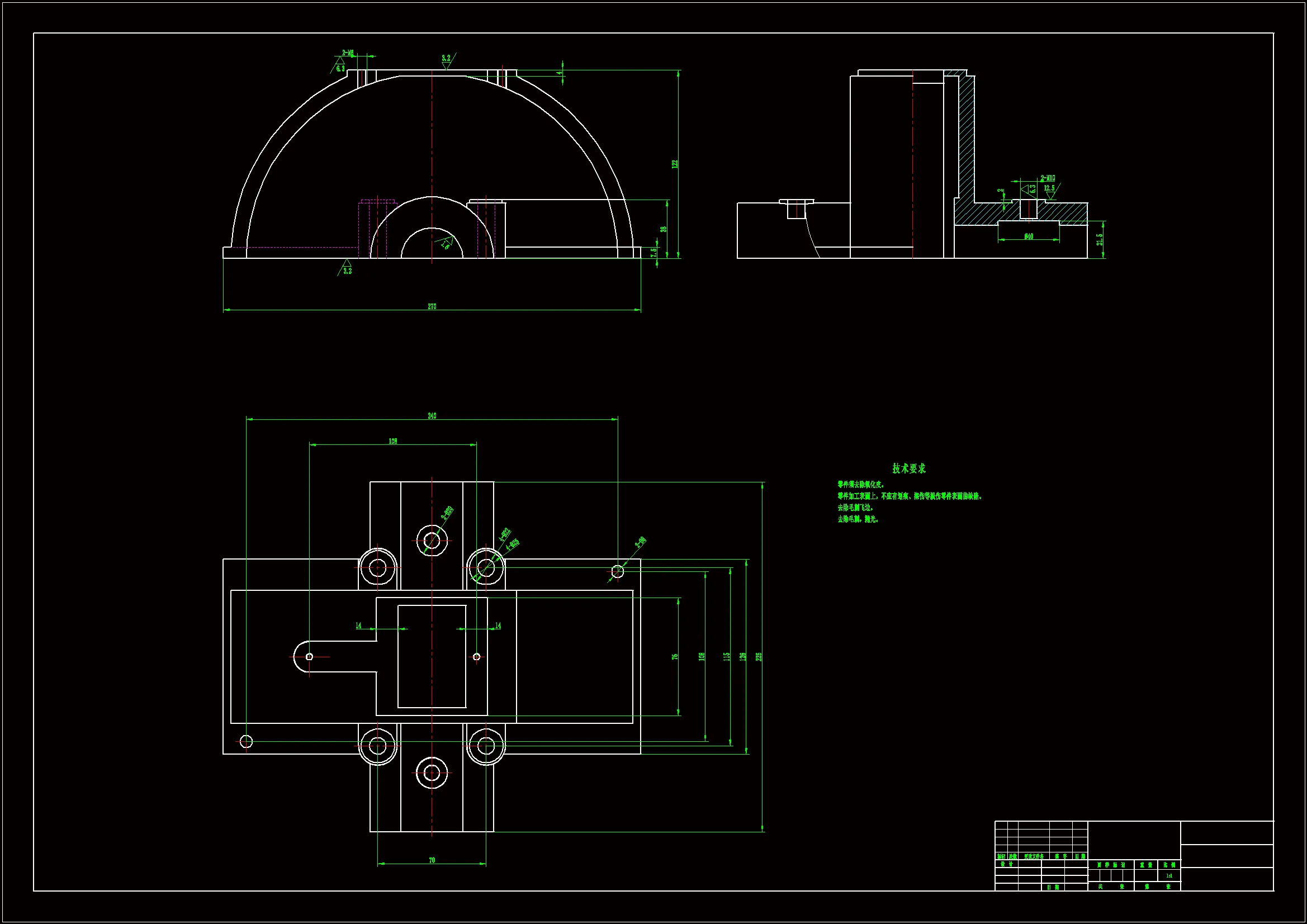Screen dimensions: 1307x924
Task: Click the Ø40 dimension in section view
Action: [1028, 236]
